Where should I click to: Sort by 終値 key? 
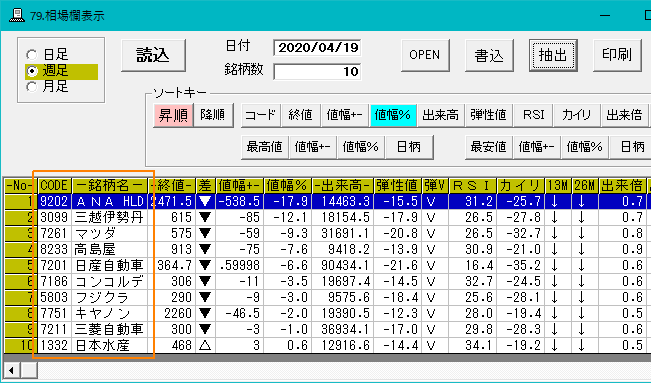point(301,115)
